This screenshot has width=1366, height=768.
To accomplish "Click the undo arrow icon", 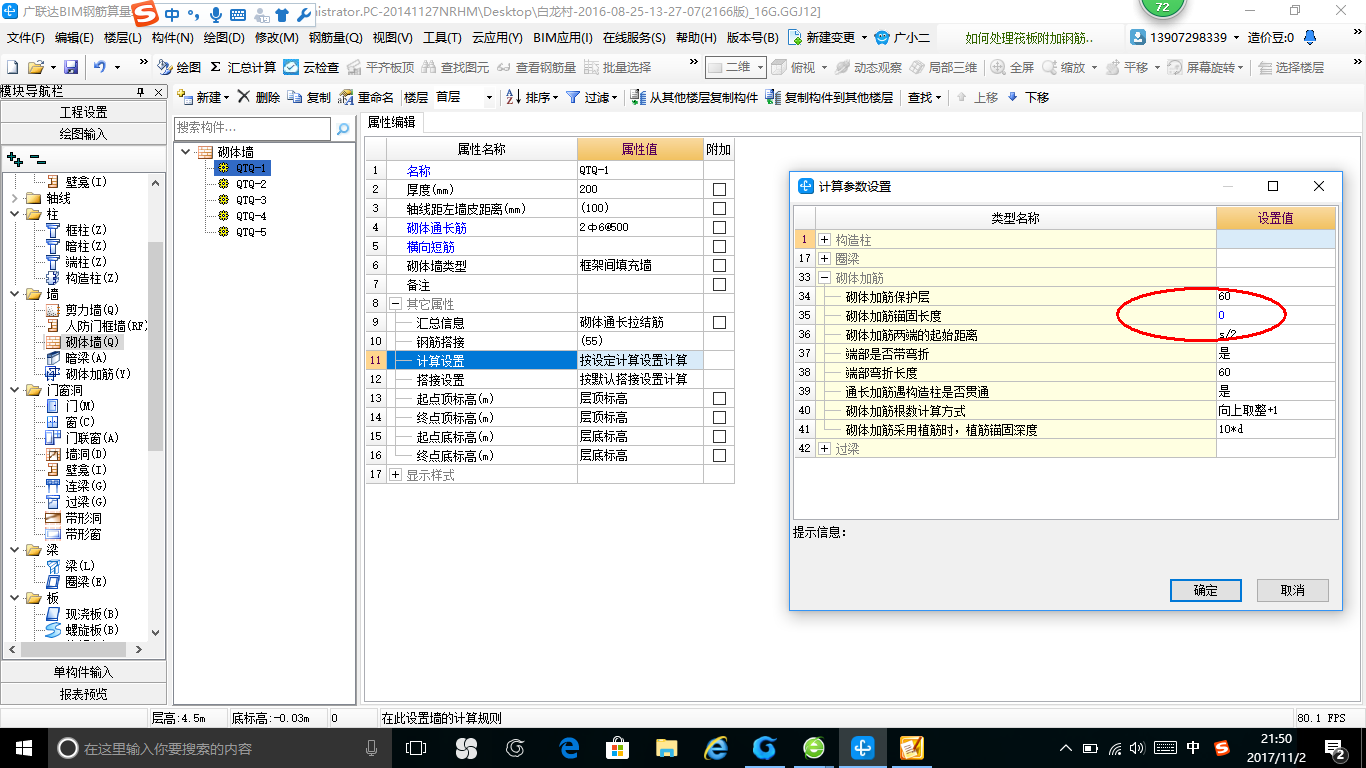I will (100, 67).
